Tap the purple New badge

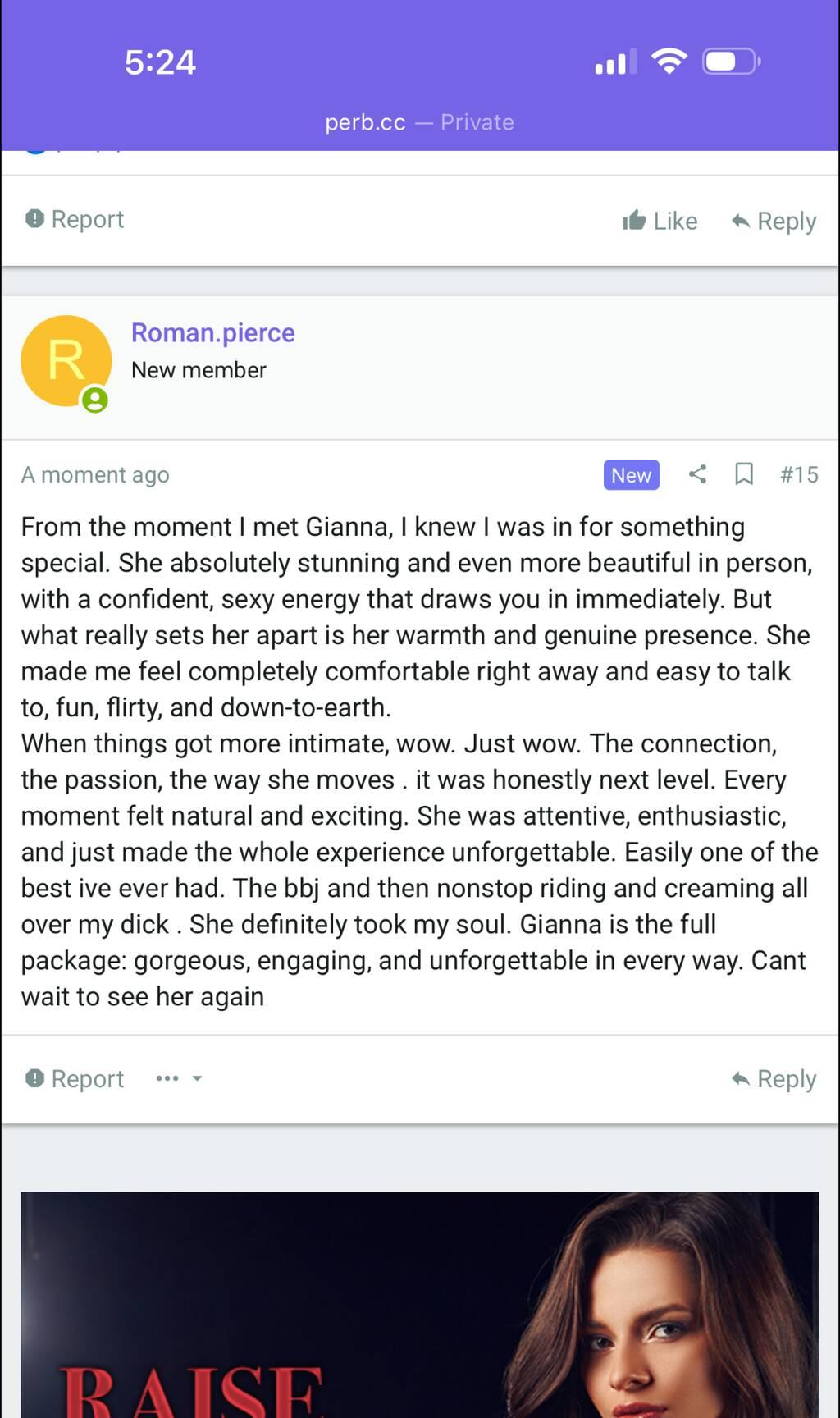(x=631, y=474)
